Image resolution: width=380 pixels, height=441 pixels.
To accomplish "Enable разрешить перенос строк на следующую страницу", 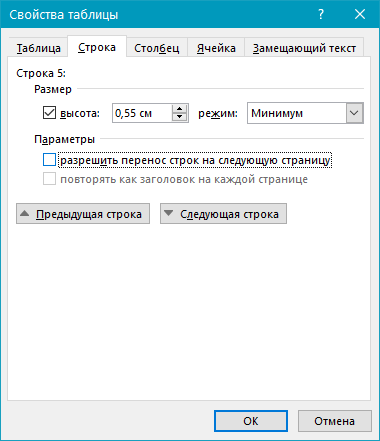I will pos(49,160).
